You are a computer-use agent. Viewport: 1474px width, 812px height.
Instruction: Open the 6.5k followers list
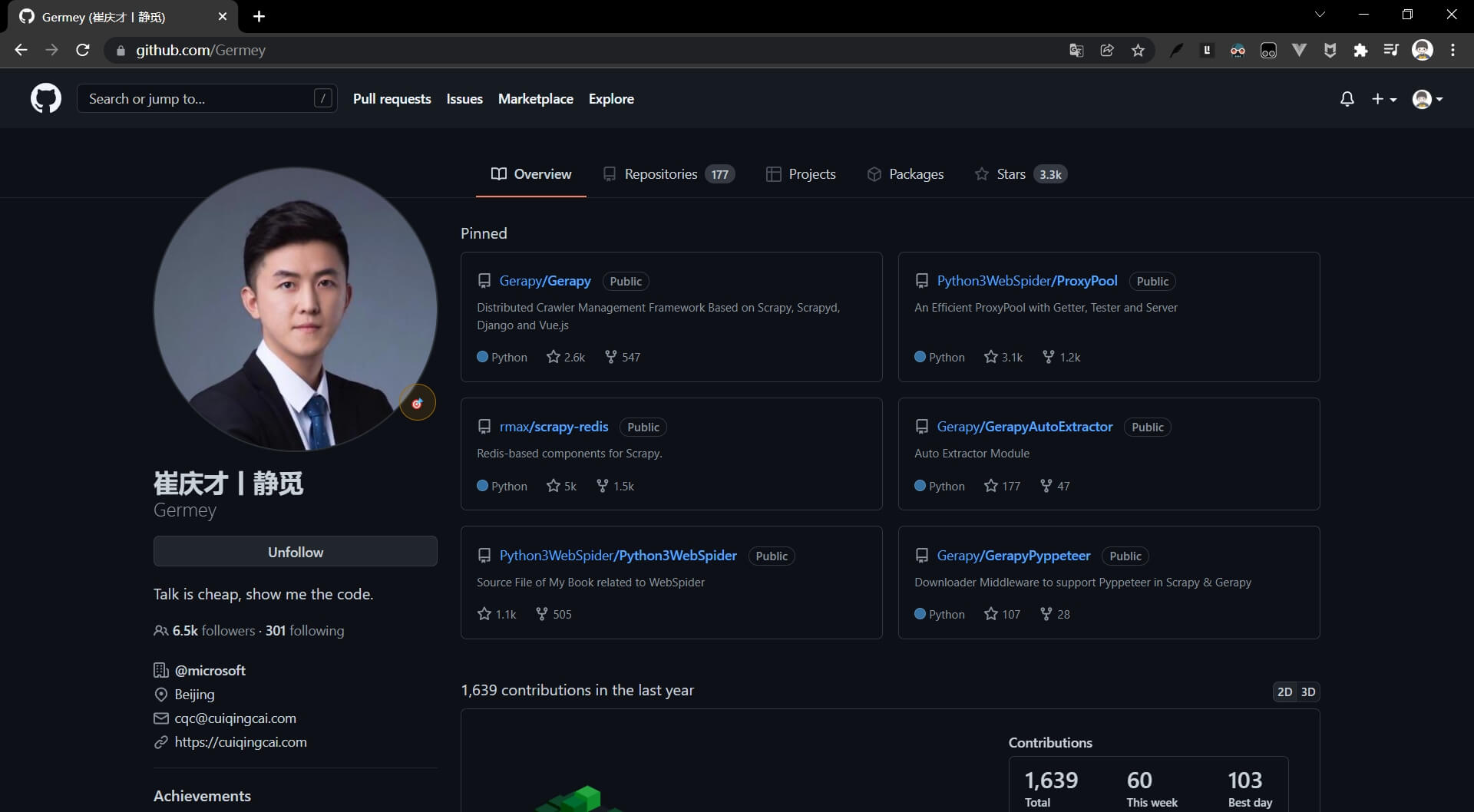click(204, 630)
